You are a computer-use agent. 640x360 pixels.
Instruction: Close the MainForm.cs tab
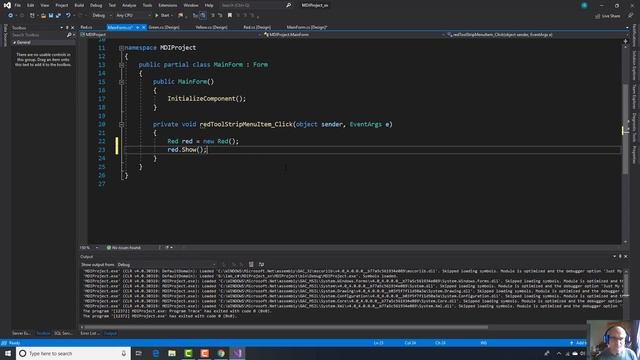pyautogui.click(x=144, y=27)
